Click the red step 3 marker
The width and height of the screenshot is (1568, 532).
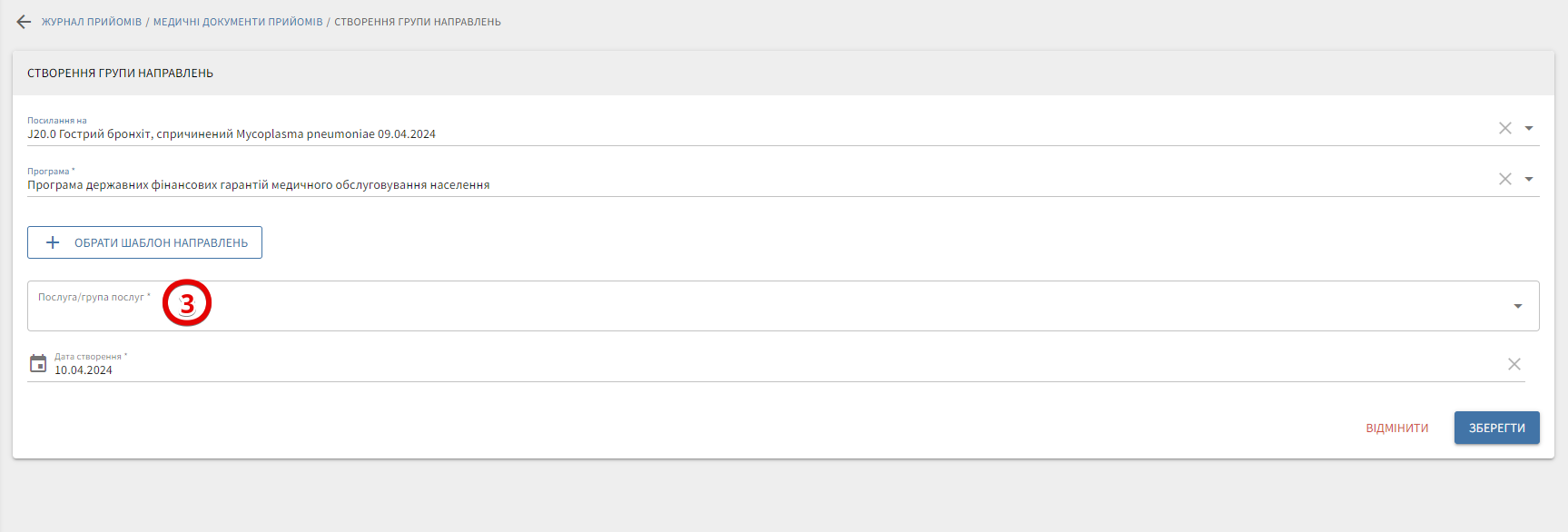pyautogui.click(x=187, y=303)
